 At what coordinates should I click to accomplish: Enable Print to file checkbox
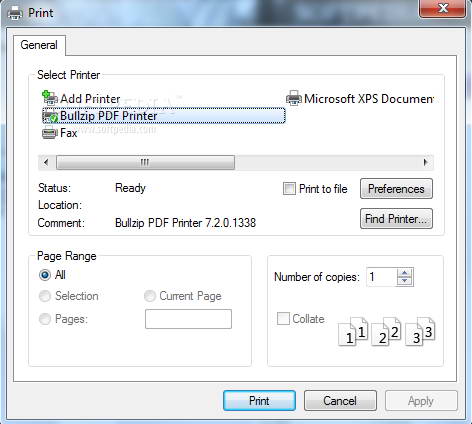pyautogui.click(x=289, y=189)
